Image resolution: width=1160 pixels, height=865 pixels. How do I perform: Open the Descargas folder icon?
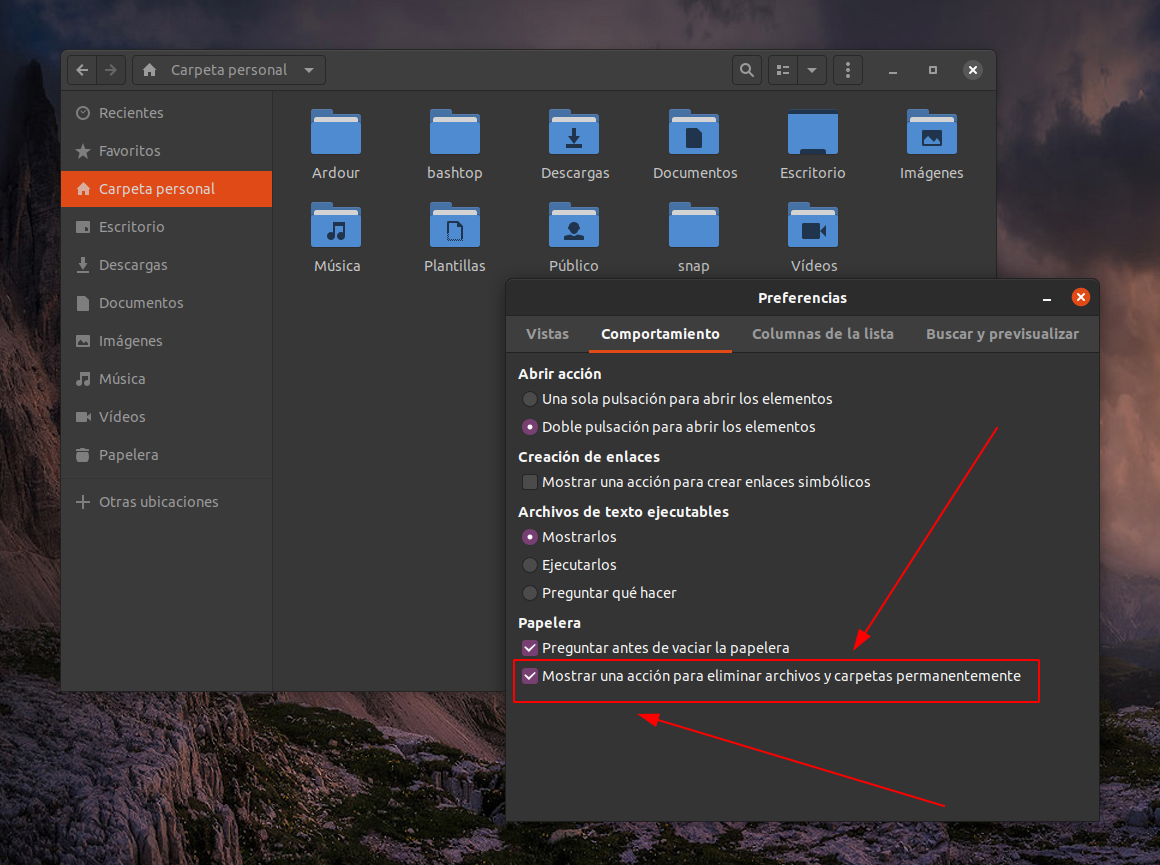coord(574,133)
